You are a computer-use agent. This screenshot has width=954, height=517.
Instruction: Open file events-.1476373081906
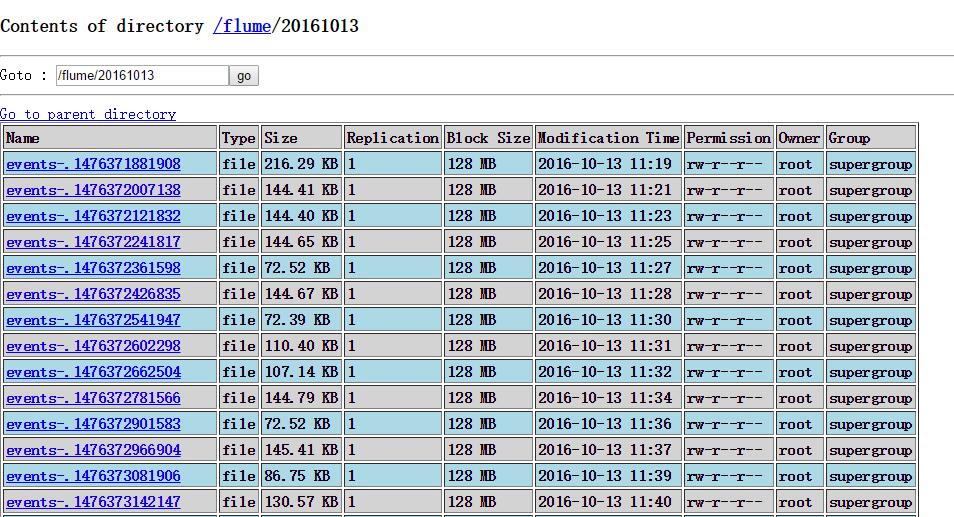[x=93, y=476]
